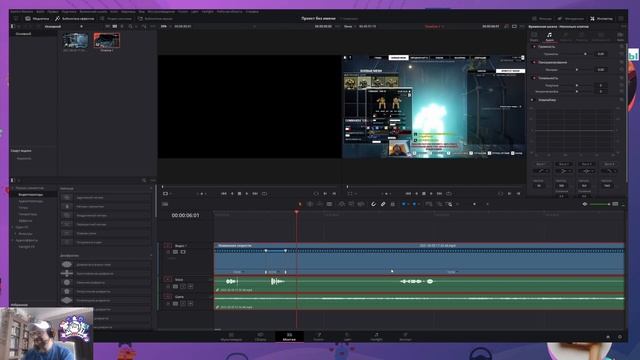This screenshot has height=360, width=640.
Task: Open the Микшер panel button
Action: pyautogui.click(x=542, y=18)
